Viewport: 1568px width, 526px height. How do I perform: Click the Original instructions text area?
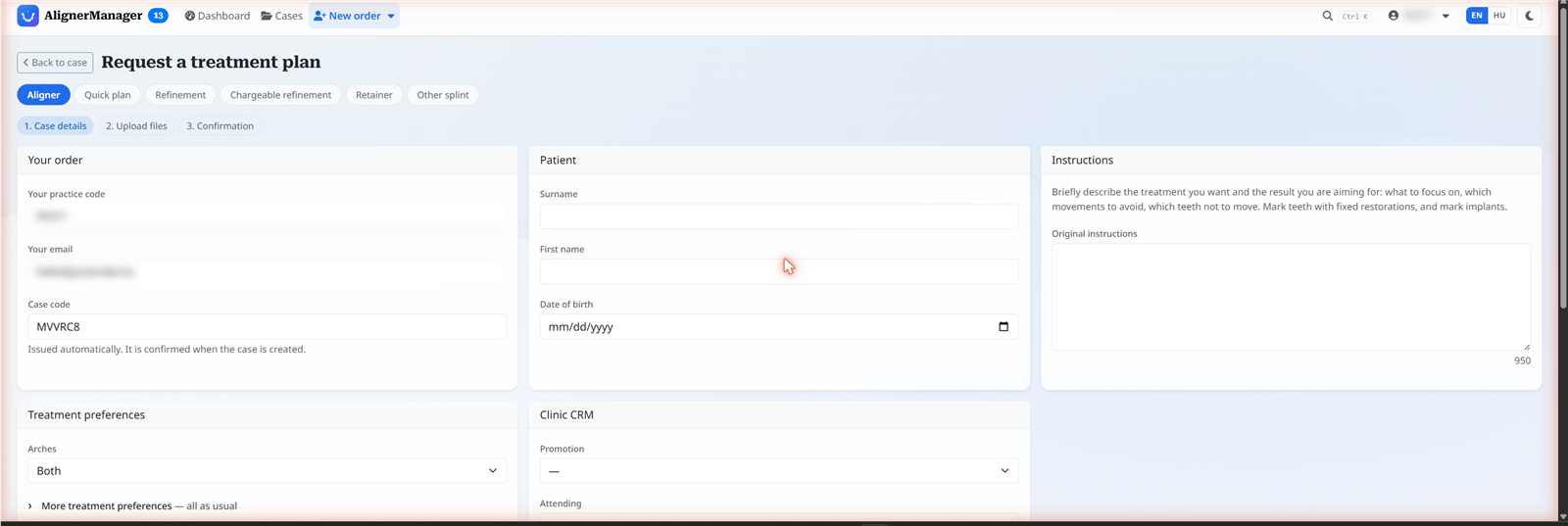[x=1291, y=297]
